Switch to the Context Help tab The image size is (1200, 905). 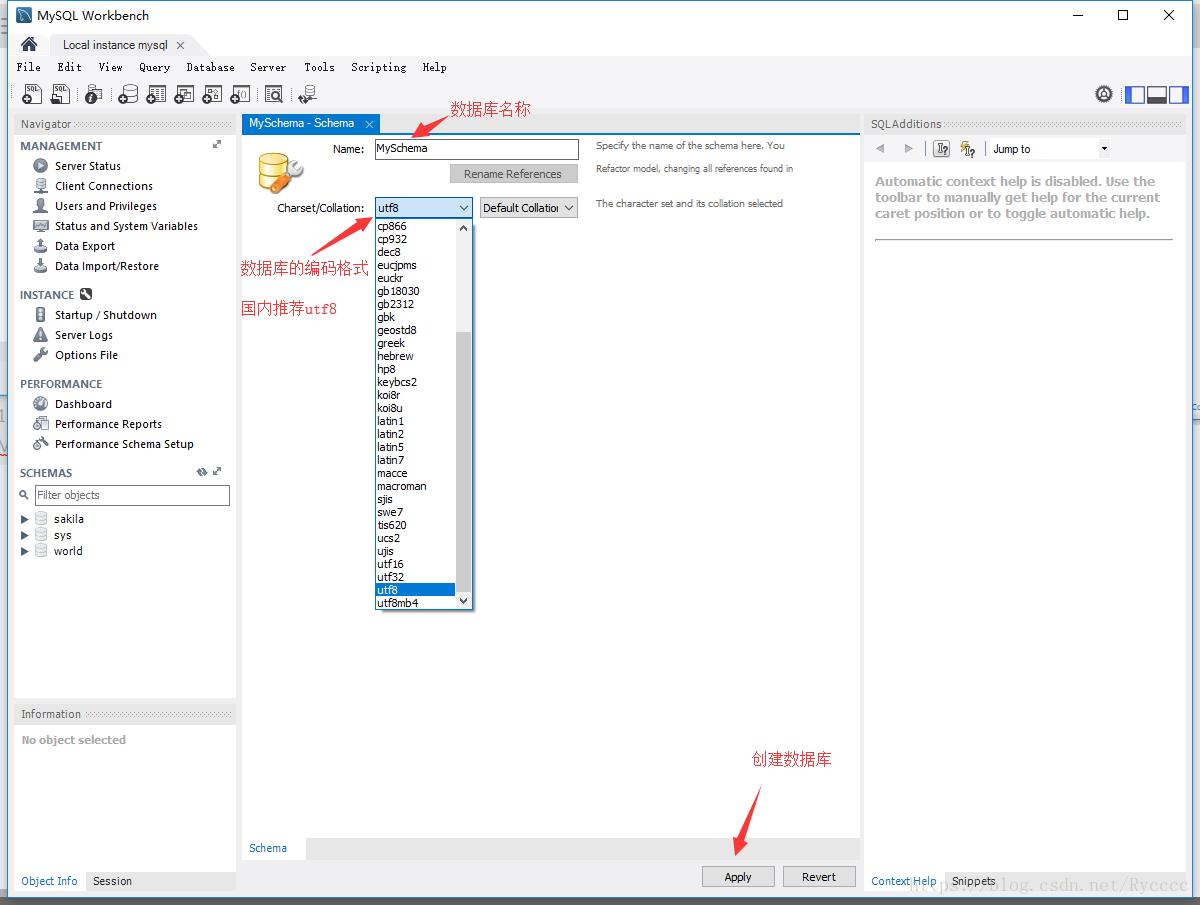point(904,881)
